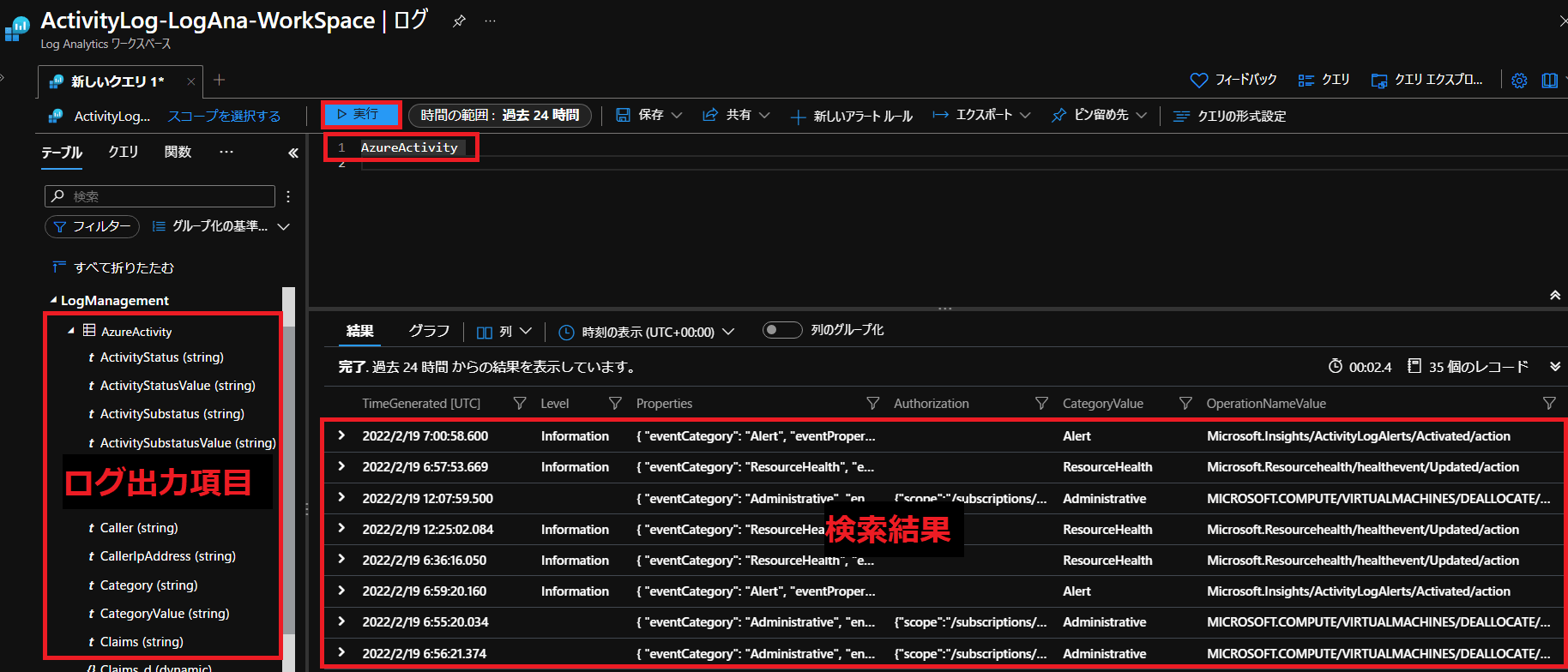Filter the CategoryValue column
This screenshot has height=672, width=1568.
pos(1185,403)
